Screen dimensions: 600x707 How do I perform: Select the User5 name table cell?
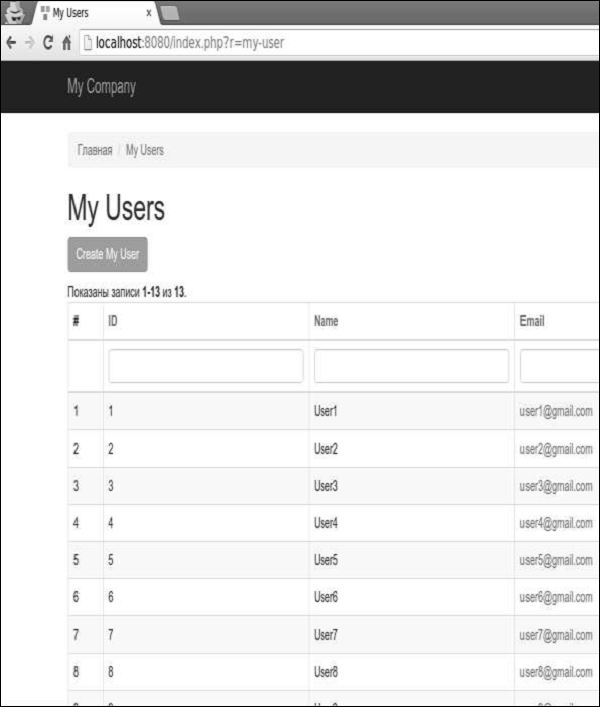(326, 560)
